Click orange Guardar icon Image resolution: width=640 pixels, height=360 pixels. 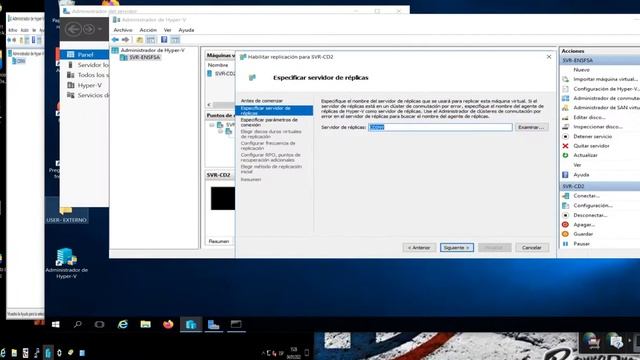click(565, 234)
